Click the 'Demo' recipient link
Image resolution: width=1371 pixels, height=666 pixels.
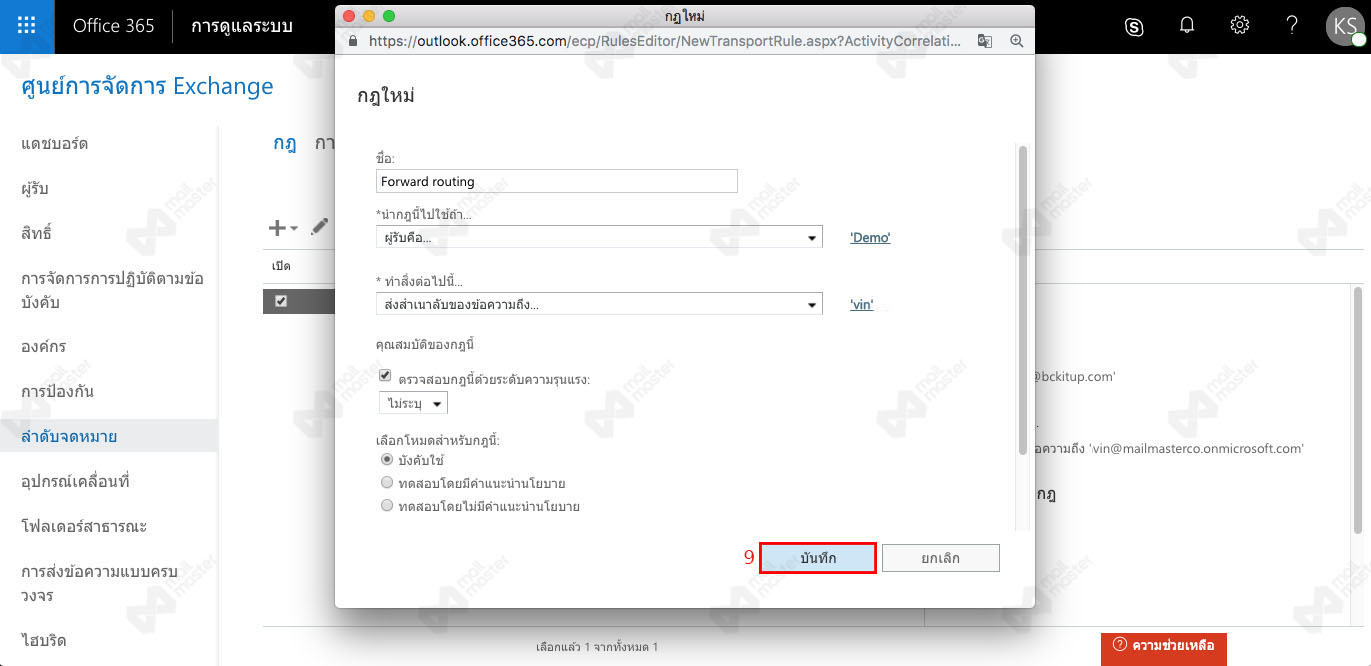(870, 238)
